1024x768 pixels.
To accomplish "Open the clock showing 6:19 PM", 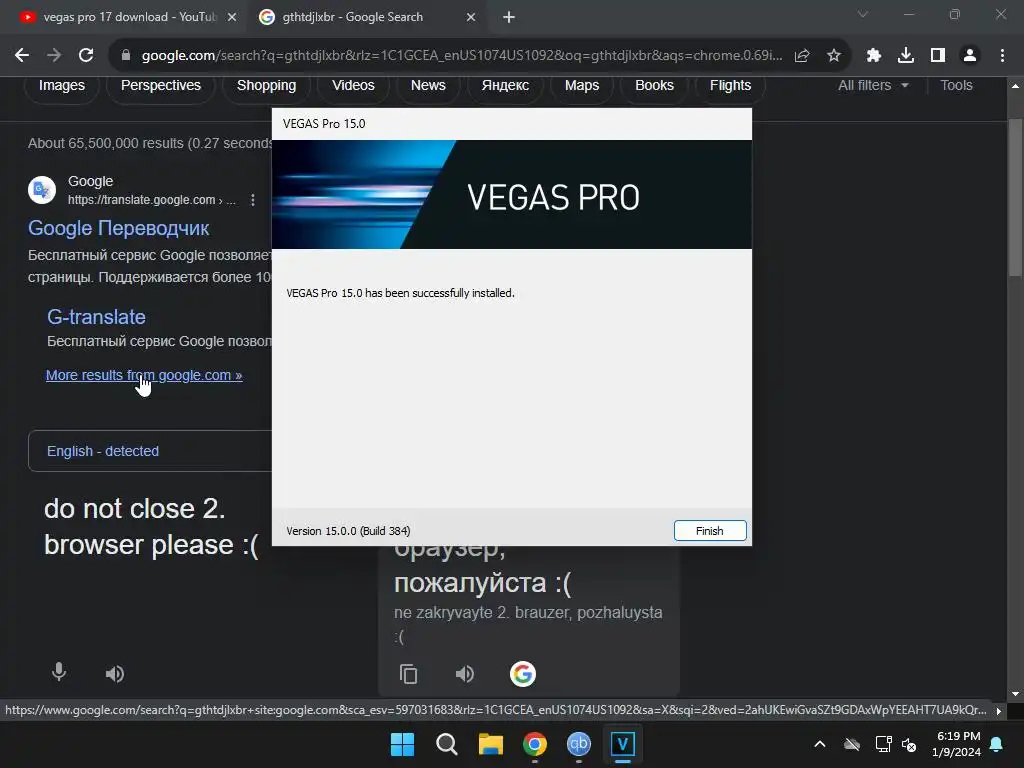I will (x=957, y=744).
